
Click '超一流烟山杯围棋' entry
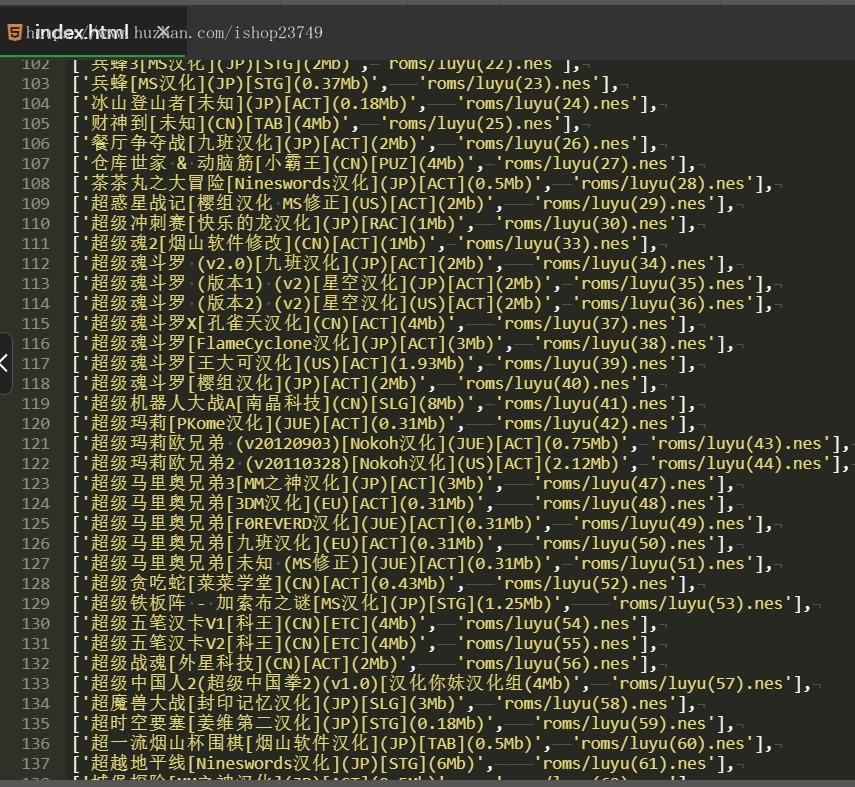(167, 743)
